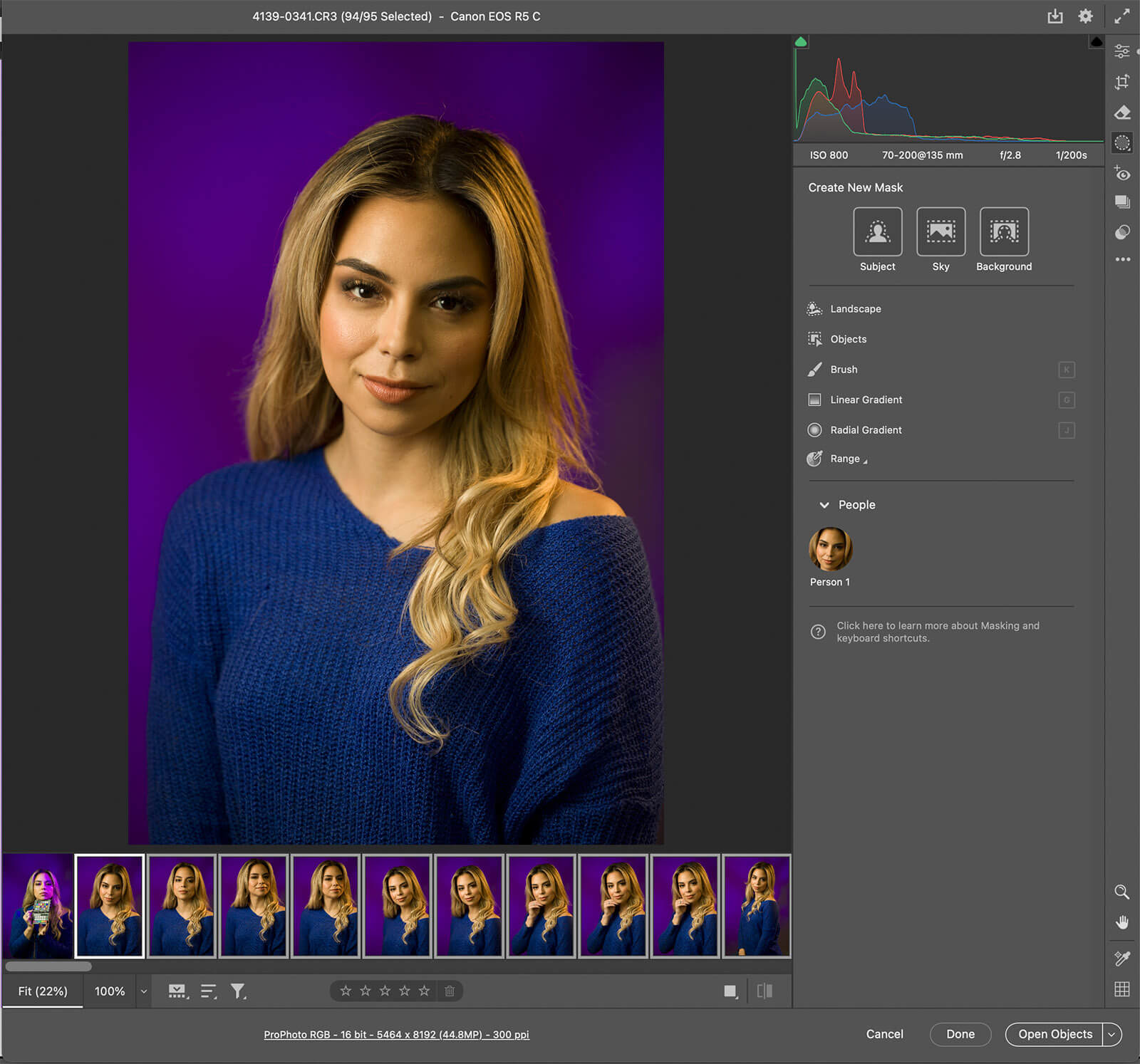This screenshot has height=1064, width=1140.
Task: Open the Presets panel icon
Action: pyautogui.click(x=1122, y=232)
